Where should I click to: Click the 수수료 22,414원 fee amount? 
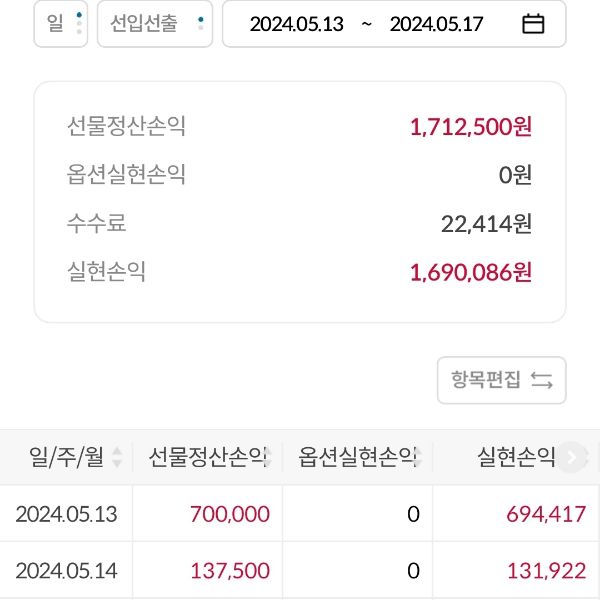pyautogui.click(x=486, y=223)
